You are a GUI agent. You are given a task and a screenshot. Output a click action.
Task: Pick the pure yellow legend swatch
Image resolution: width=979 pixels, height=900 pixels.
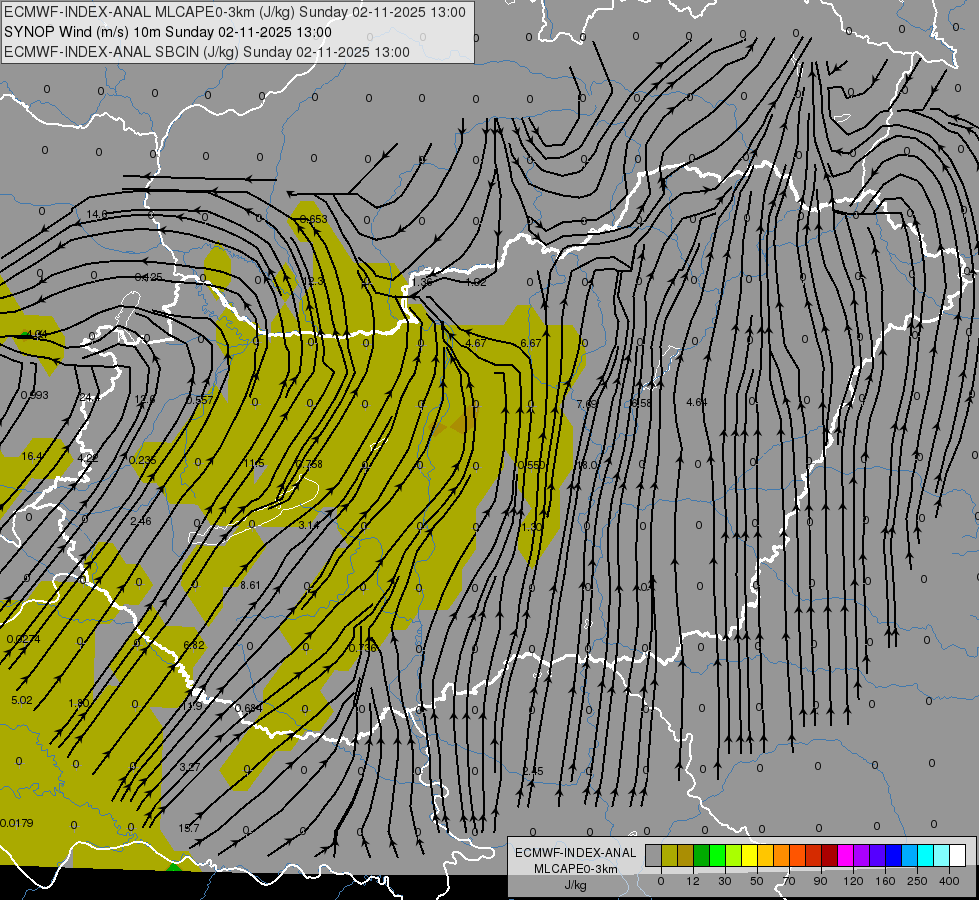[x=749, y=856]
